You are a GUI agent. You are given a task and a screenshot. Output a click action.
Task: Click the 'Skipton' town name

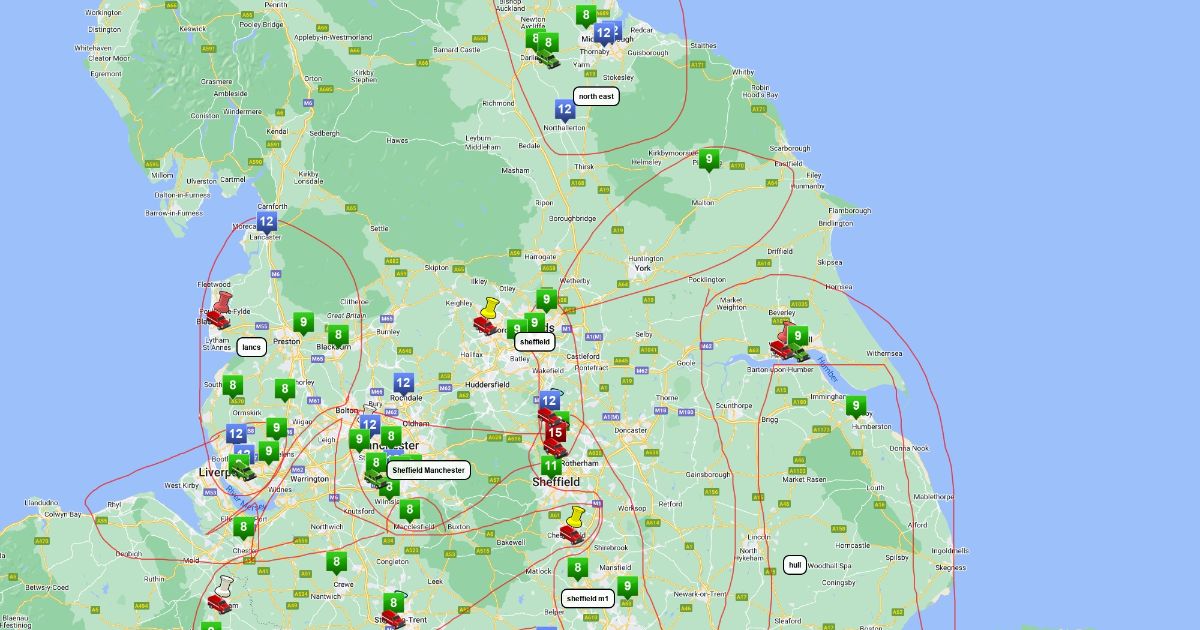click(436, 268)
